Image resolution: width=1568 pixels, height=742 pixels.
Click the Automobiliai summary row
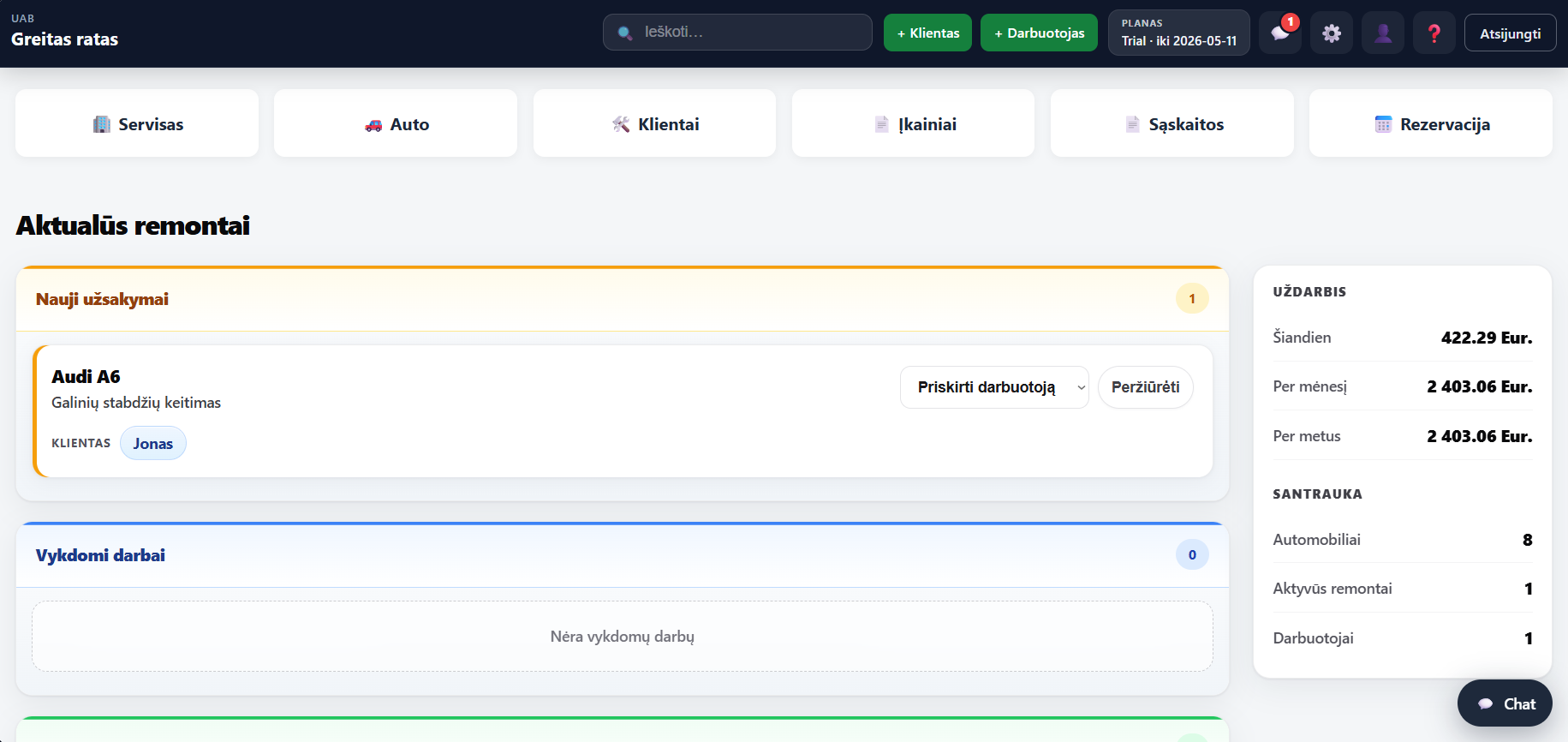point(1403,540)
